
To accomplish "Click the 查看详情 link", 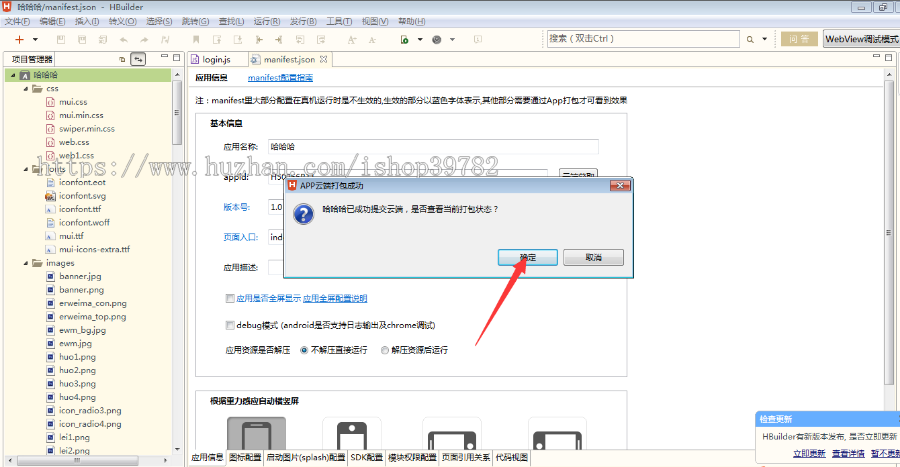I will 848,453.
